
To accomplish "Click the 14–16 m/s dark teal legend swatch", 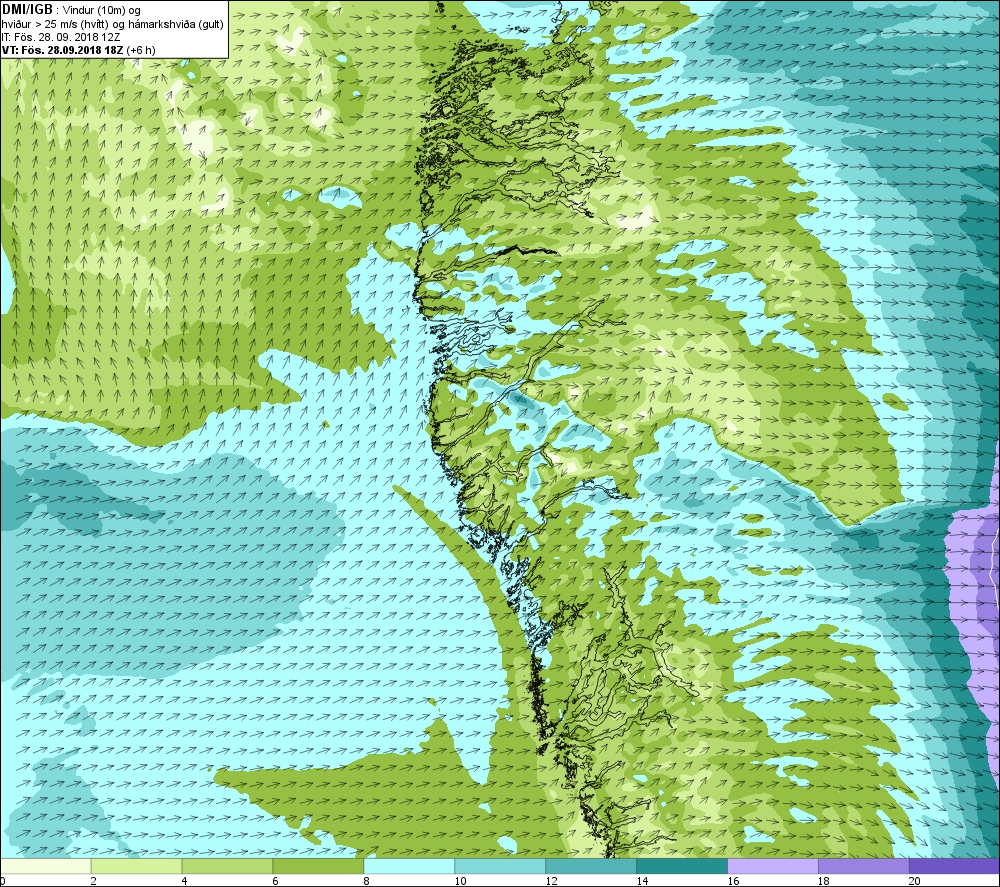I will (682, 866).
